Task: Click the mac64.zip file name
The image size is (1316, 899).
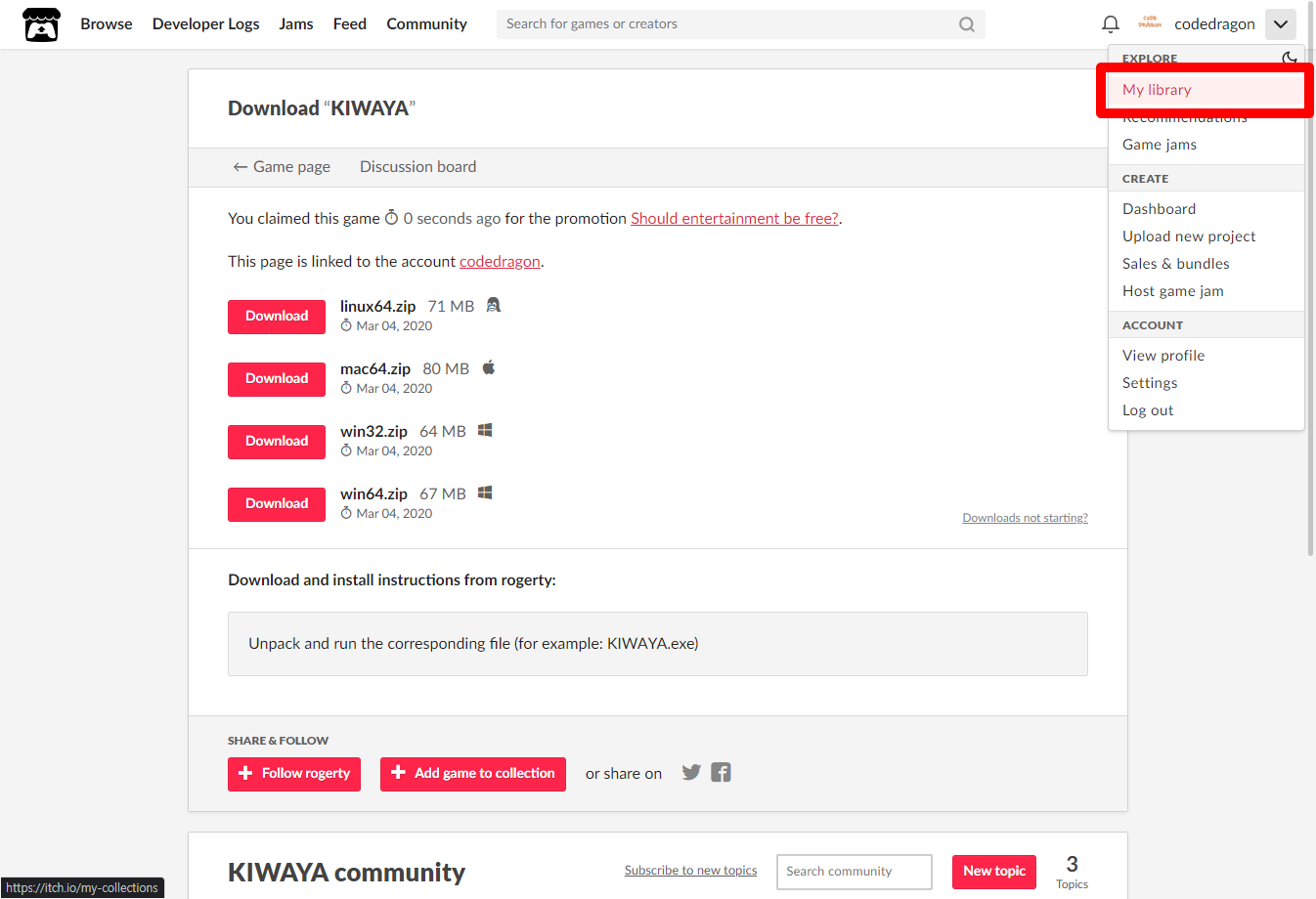Action: click(x=375, y=368)
